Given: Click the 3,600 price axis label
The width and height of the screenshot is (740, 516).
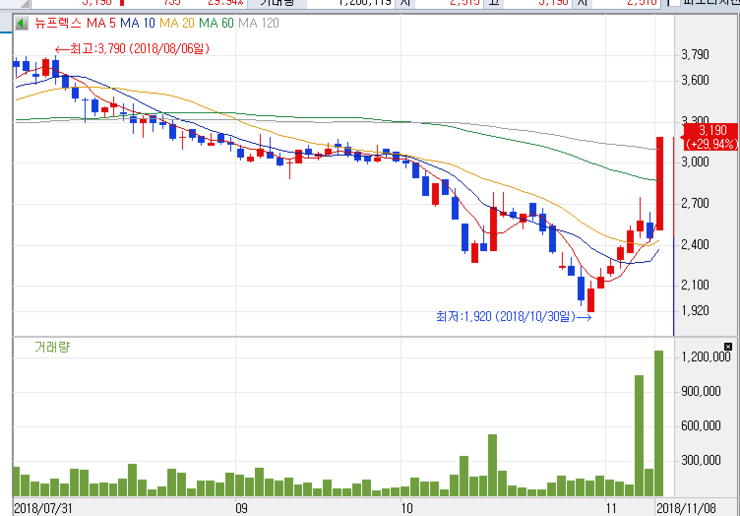Looking at the screenshot, I should click(x=695, y=80).
